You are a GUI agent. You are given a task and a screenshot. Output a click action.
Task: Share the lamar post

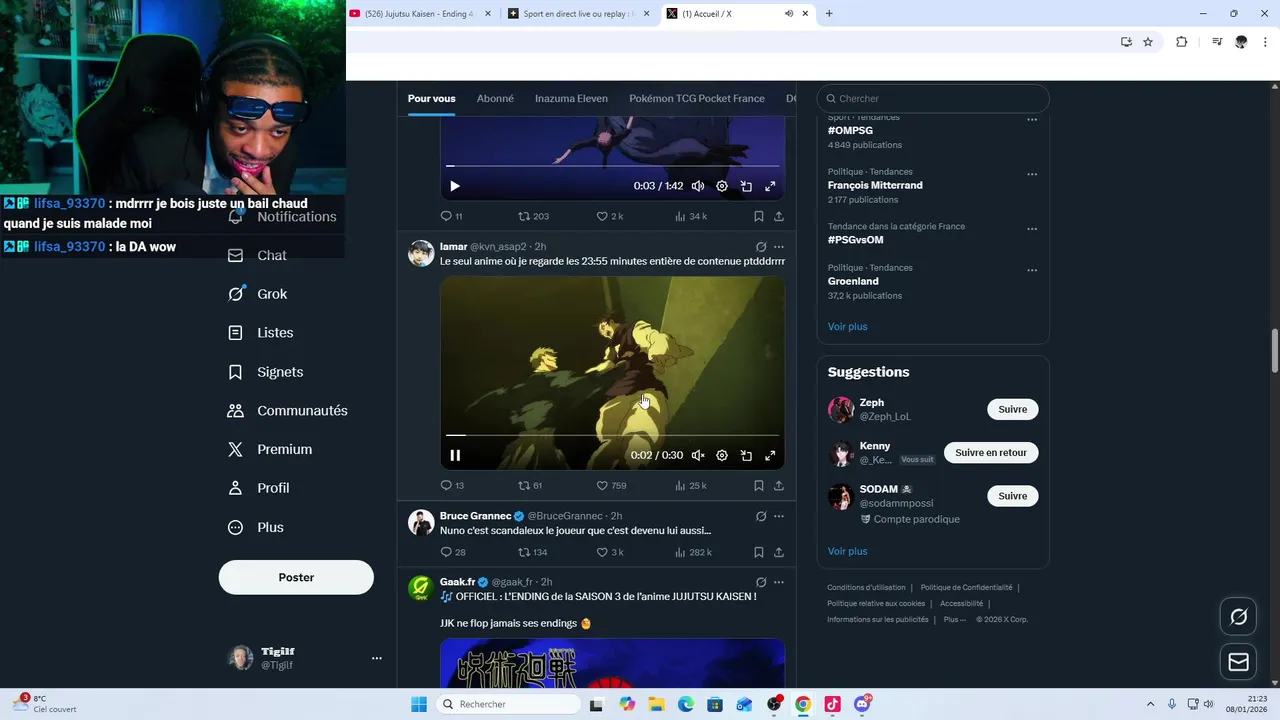tap(779, 486)
